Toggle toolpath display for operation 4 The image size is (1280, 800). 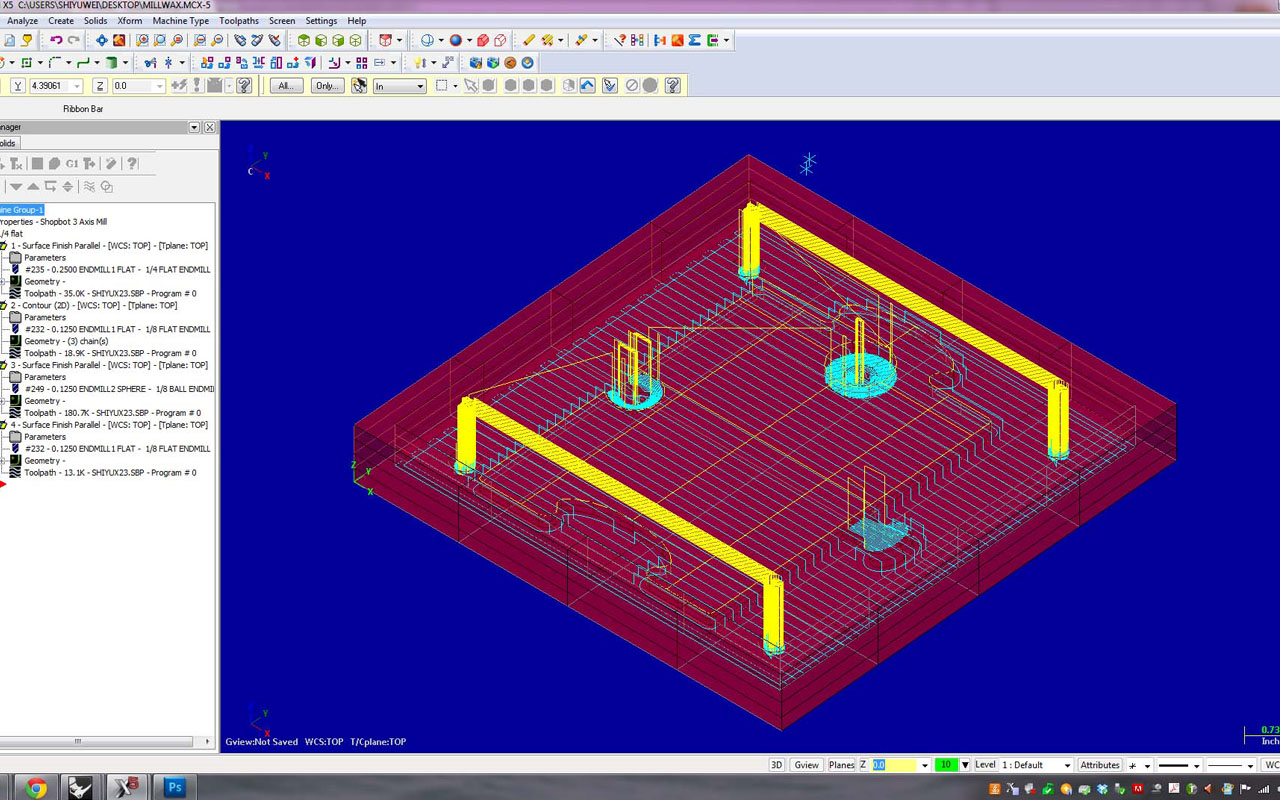(15, 473)
